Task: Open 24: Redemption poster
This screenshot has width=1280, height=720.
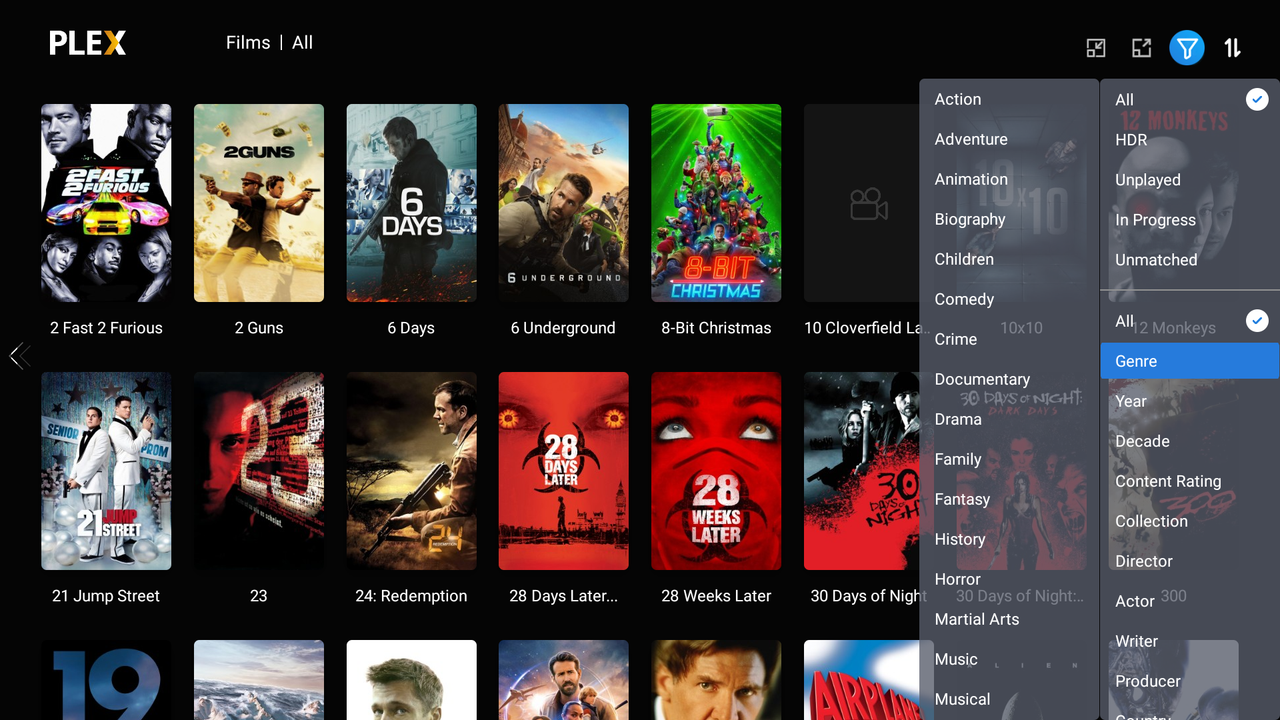Action: click(411, 471)
